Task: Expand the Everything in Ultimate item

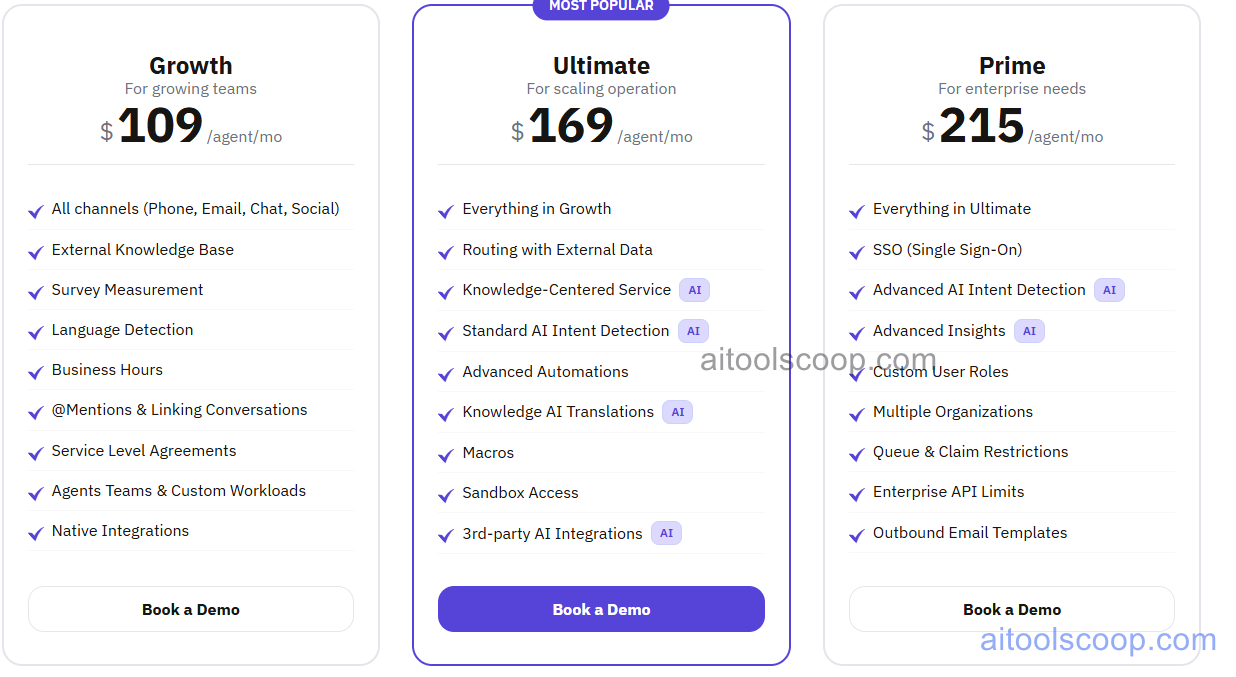Action: coord(950,209)
